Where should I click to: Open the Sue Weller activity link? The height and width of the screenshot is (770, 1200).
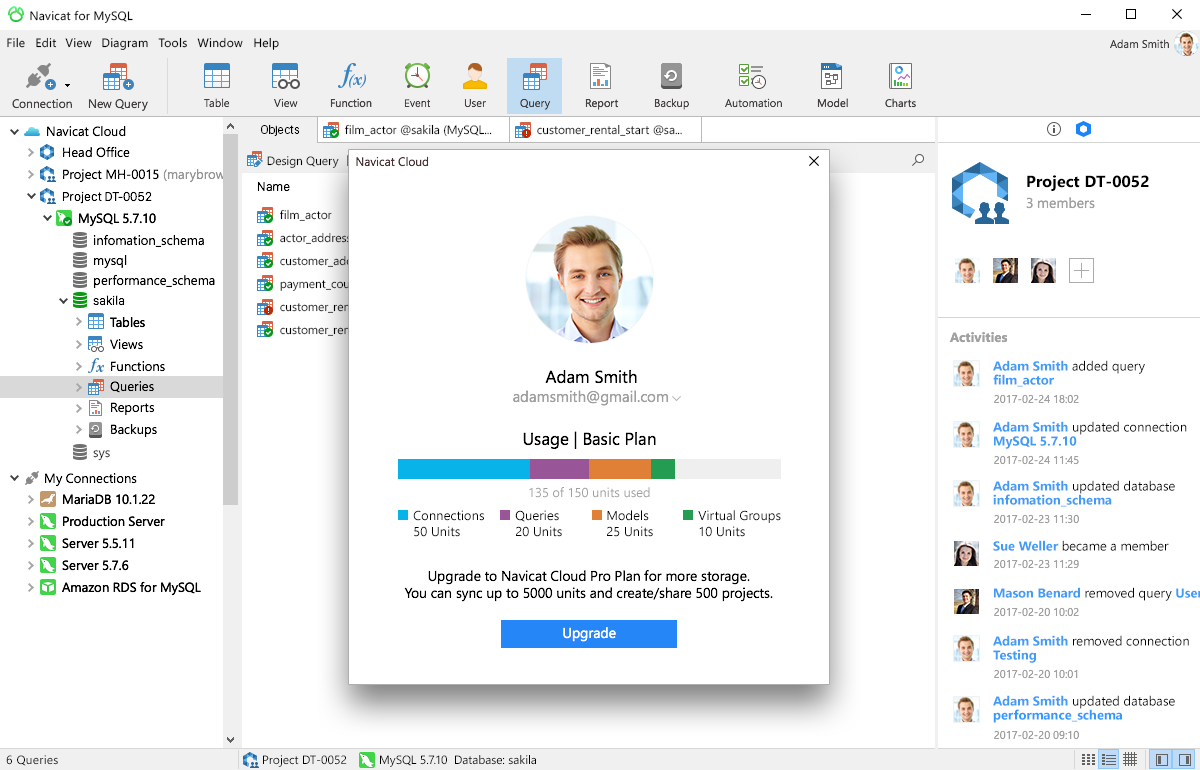click(x=1025, y=546)
